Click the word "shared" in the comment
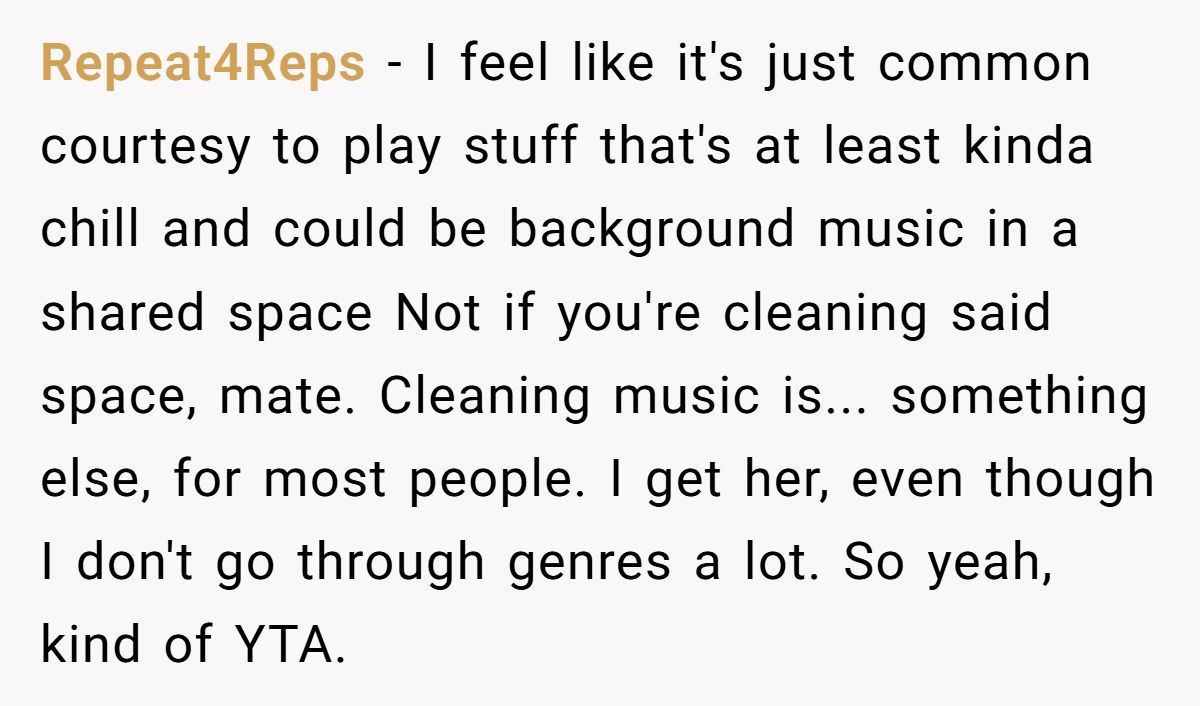Viewport: 1200px width, 706px height. (126, 315)
